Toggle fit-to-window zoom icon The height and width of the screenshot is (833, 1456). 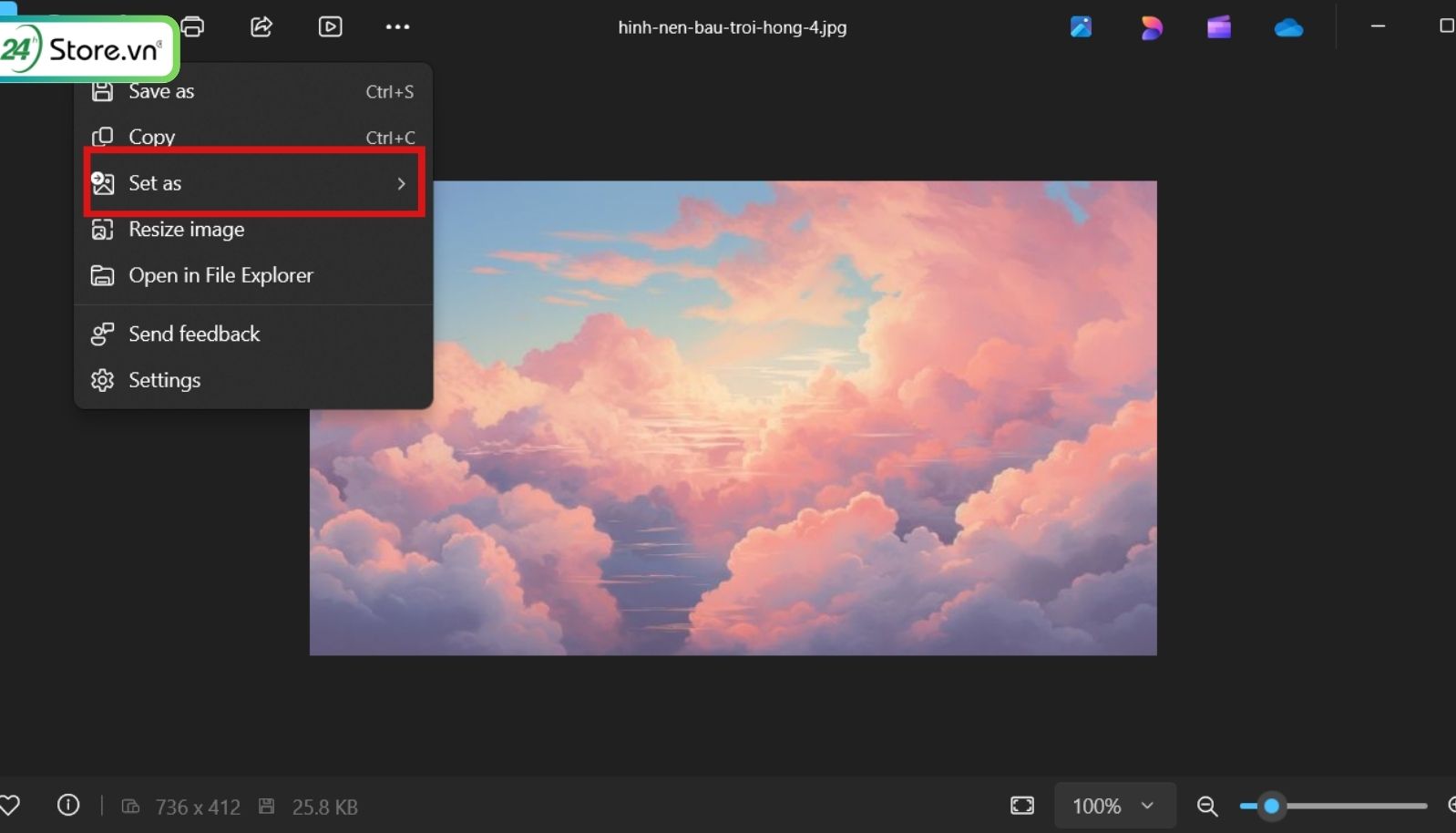pyautogui.click(x=1022, y=806)
